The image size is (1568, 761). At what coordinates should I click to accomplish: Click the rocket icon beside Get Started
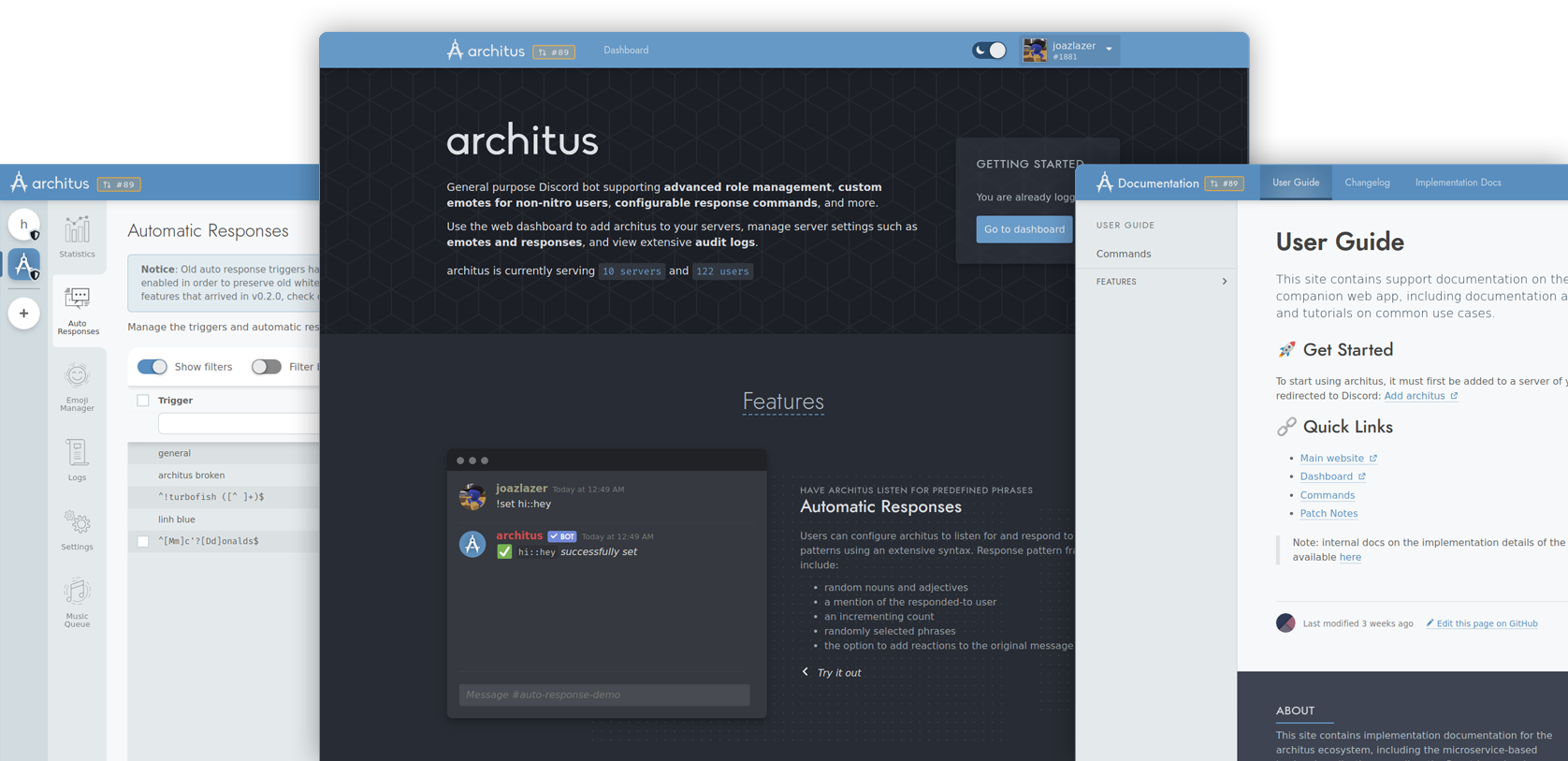coord(1286,349)
